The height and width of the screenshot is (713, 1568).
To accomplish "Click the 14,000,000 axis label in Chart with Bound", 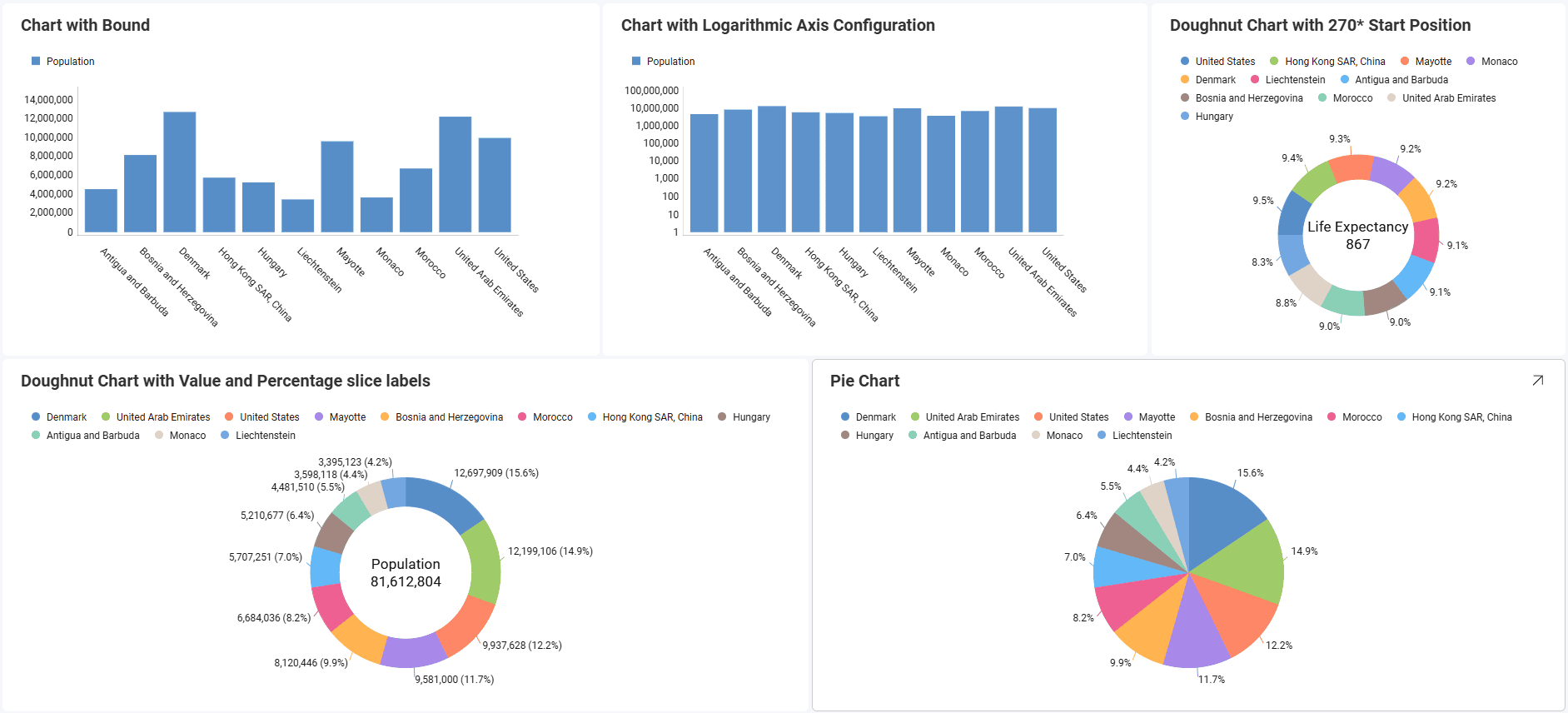I will pos(48,100).
